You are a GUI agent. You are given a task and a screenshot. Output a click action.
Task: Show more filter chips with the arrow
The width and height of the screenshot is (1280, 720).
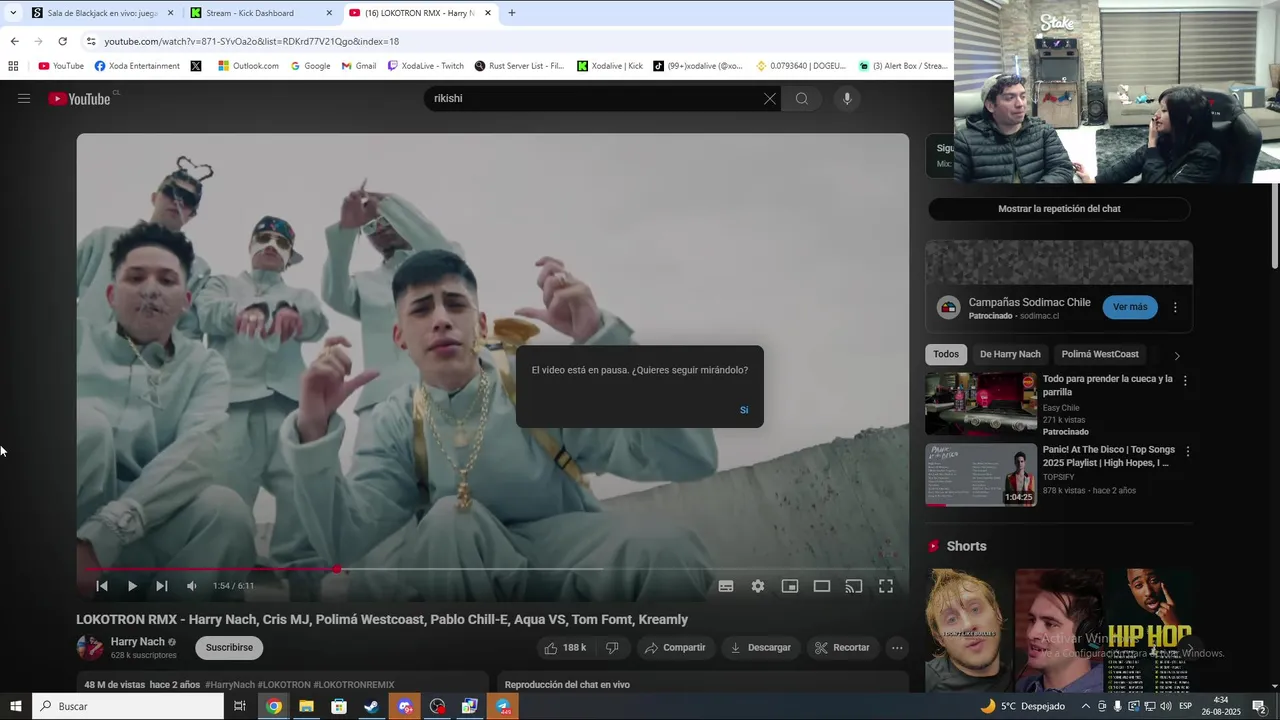click(x=1176, y=355)
